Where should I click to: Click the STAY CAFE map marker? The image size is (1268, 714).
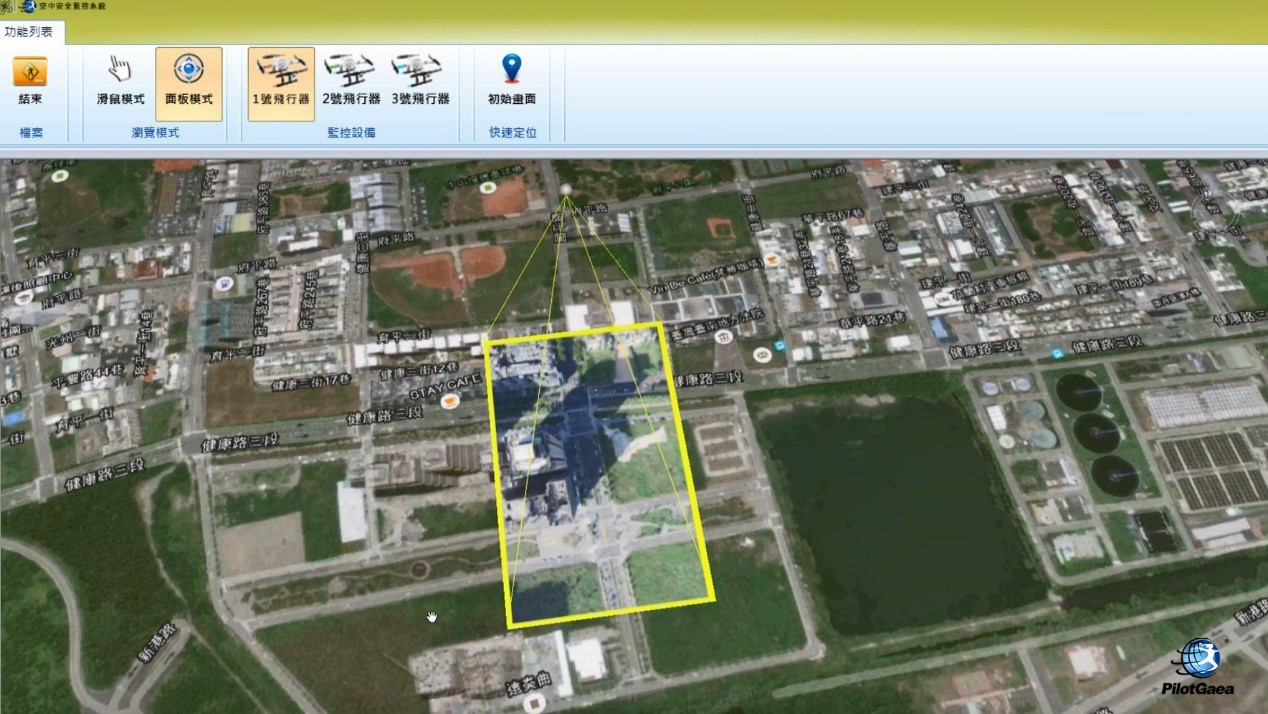[x=450, y=401]
